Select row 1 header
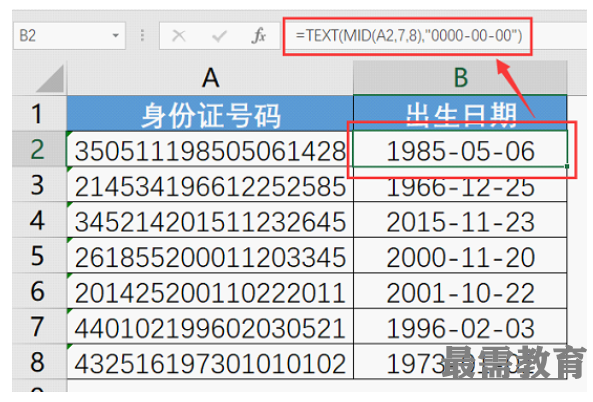This screenshot has width=593, height=402. (39, 113)
